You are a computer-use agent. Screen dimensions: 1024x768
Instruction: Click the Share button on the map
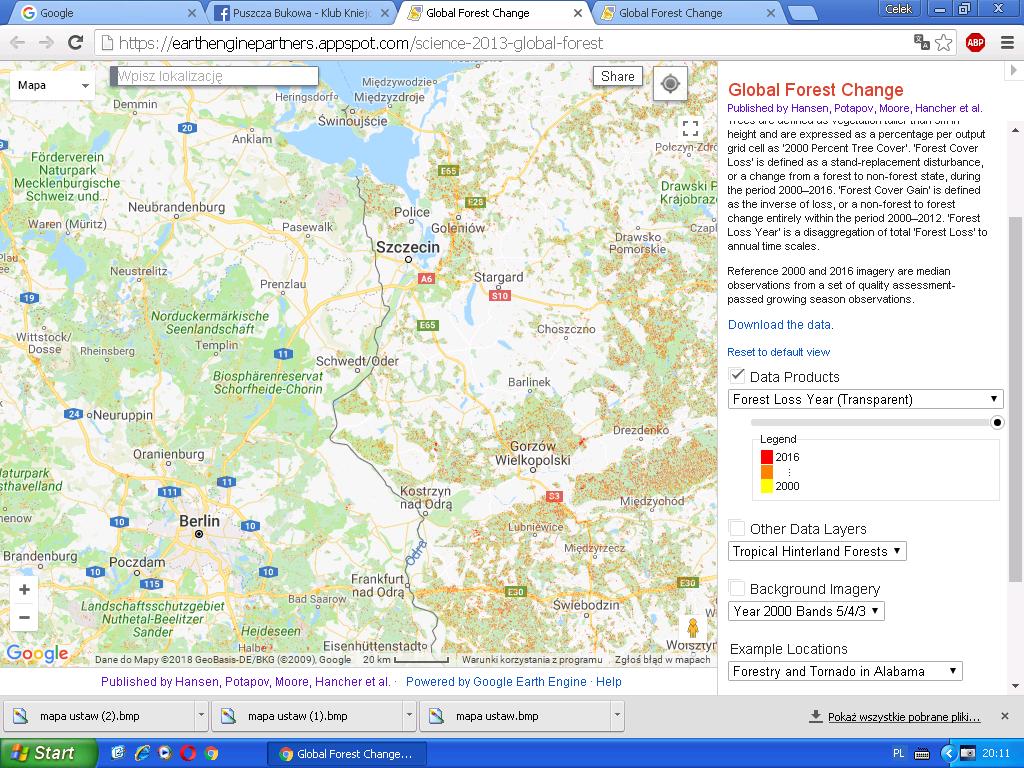click(618, 76)
